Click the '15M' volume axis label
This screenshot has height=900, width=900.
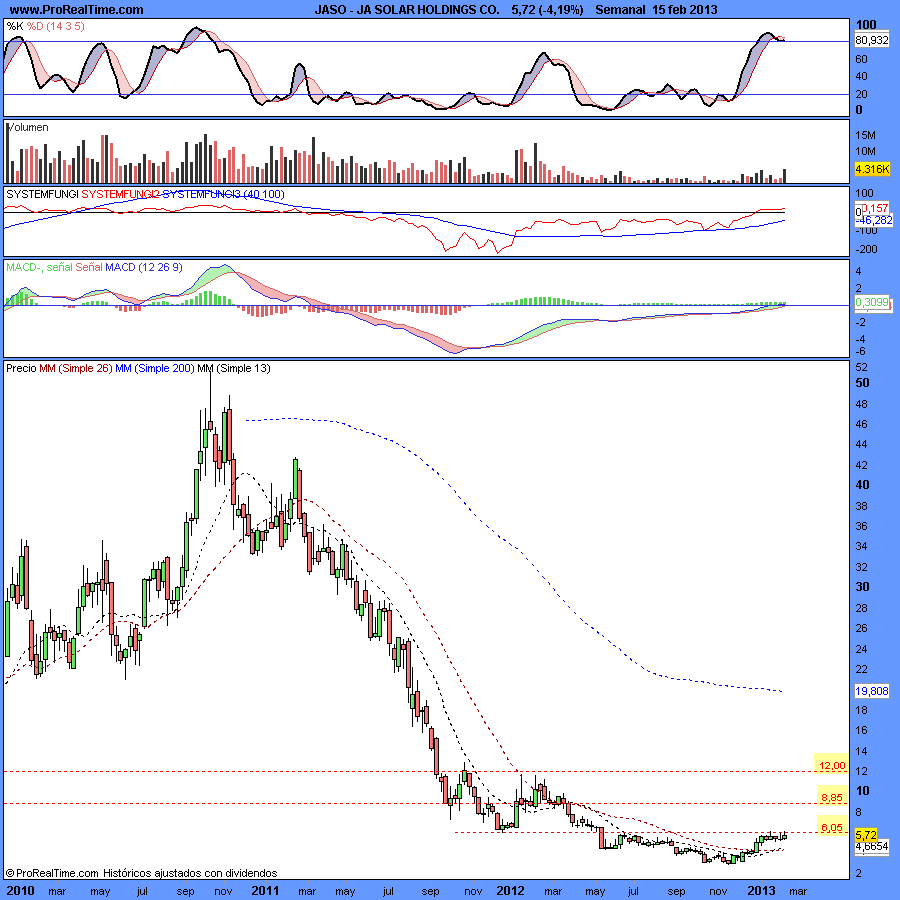point(866,135)
